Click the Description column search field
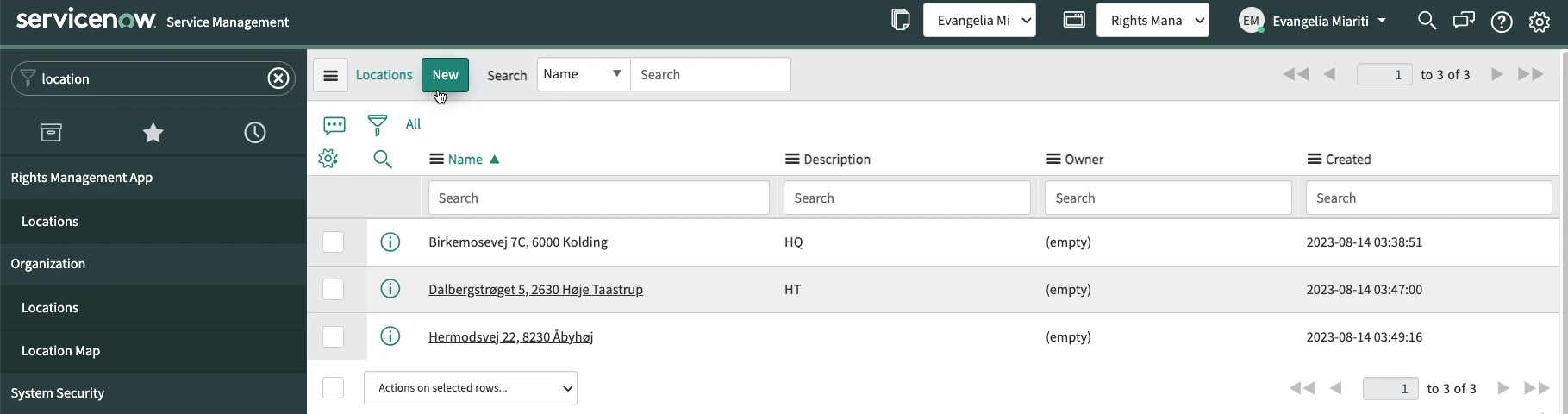This screenshot has width=1568, height=414. pos(906,198)
